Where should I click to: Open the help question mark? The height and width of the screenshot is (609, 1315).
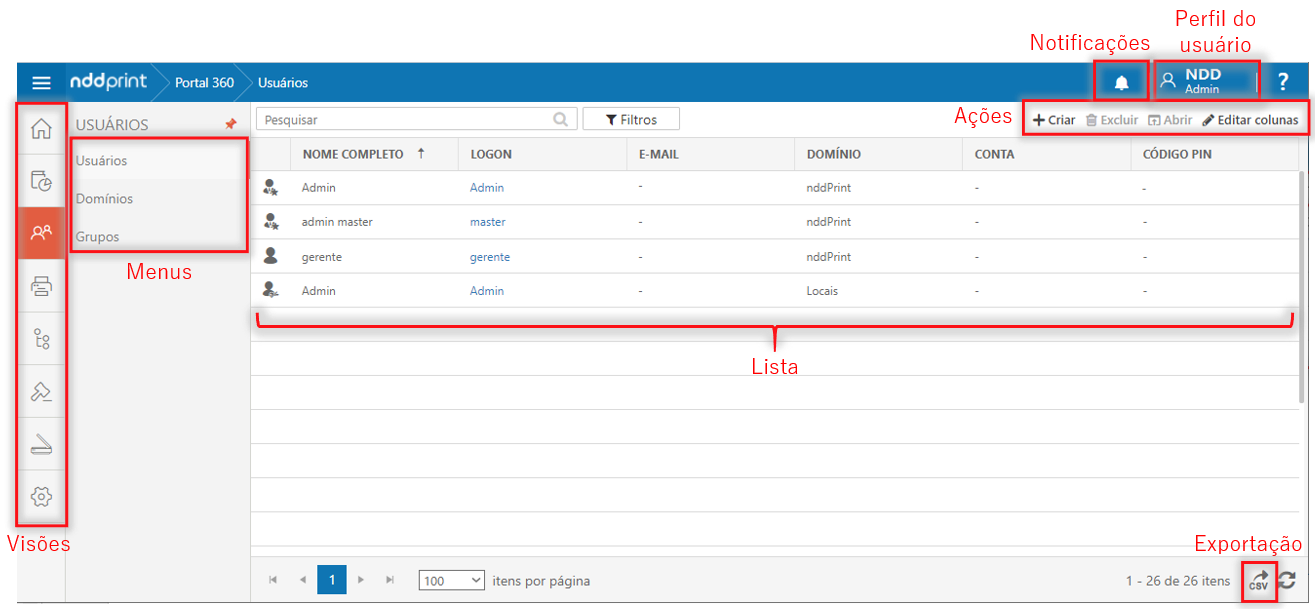[1283, 82]
